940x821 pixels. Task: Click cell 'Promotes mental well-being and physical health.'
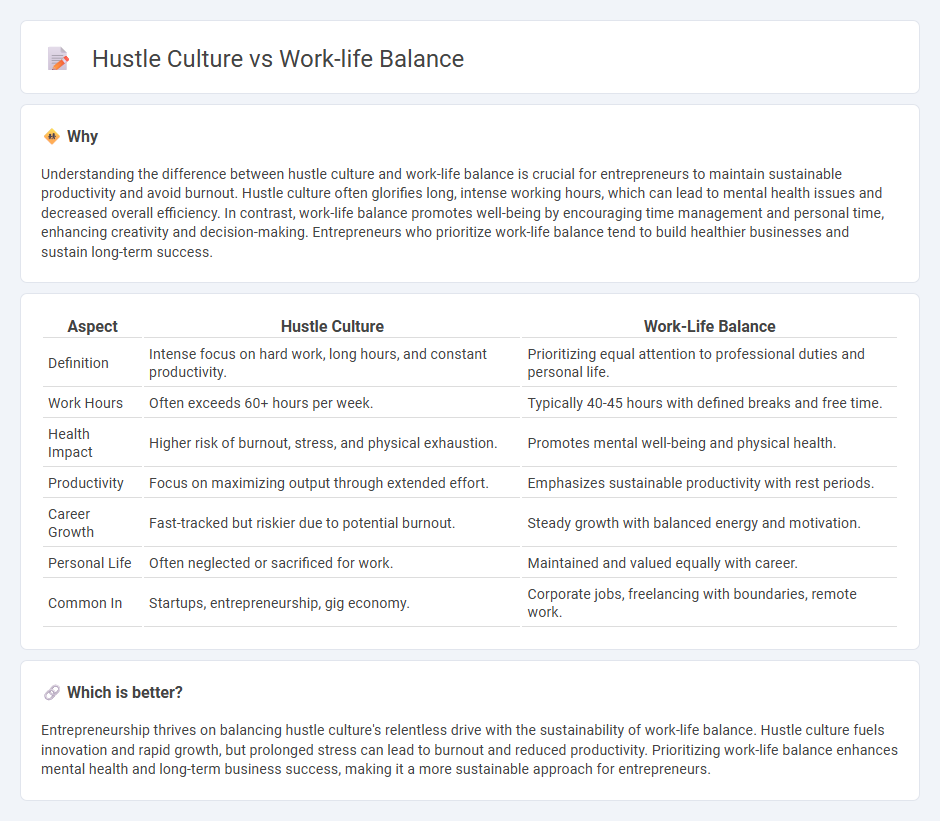point(709,443)
